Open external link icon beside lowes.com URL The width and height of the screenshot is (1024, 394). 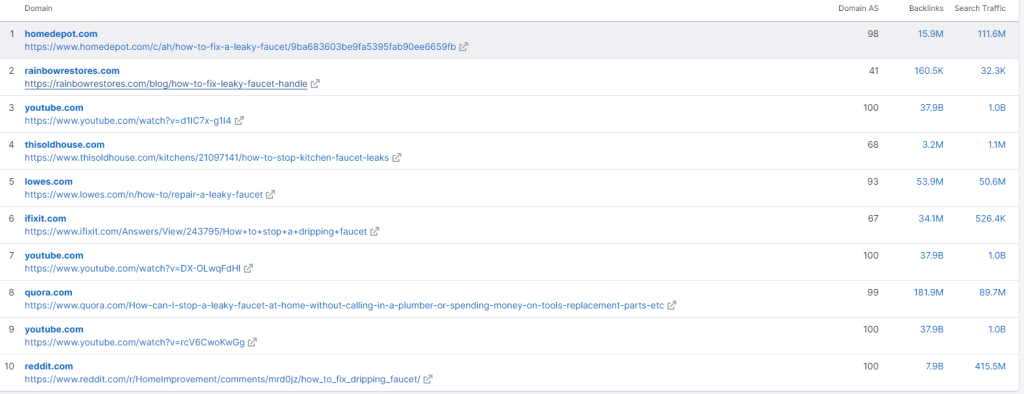pyautogui.click(x=270, y=195)
